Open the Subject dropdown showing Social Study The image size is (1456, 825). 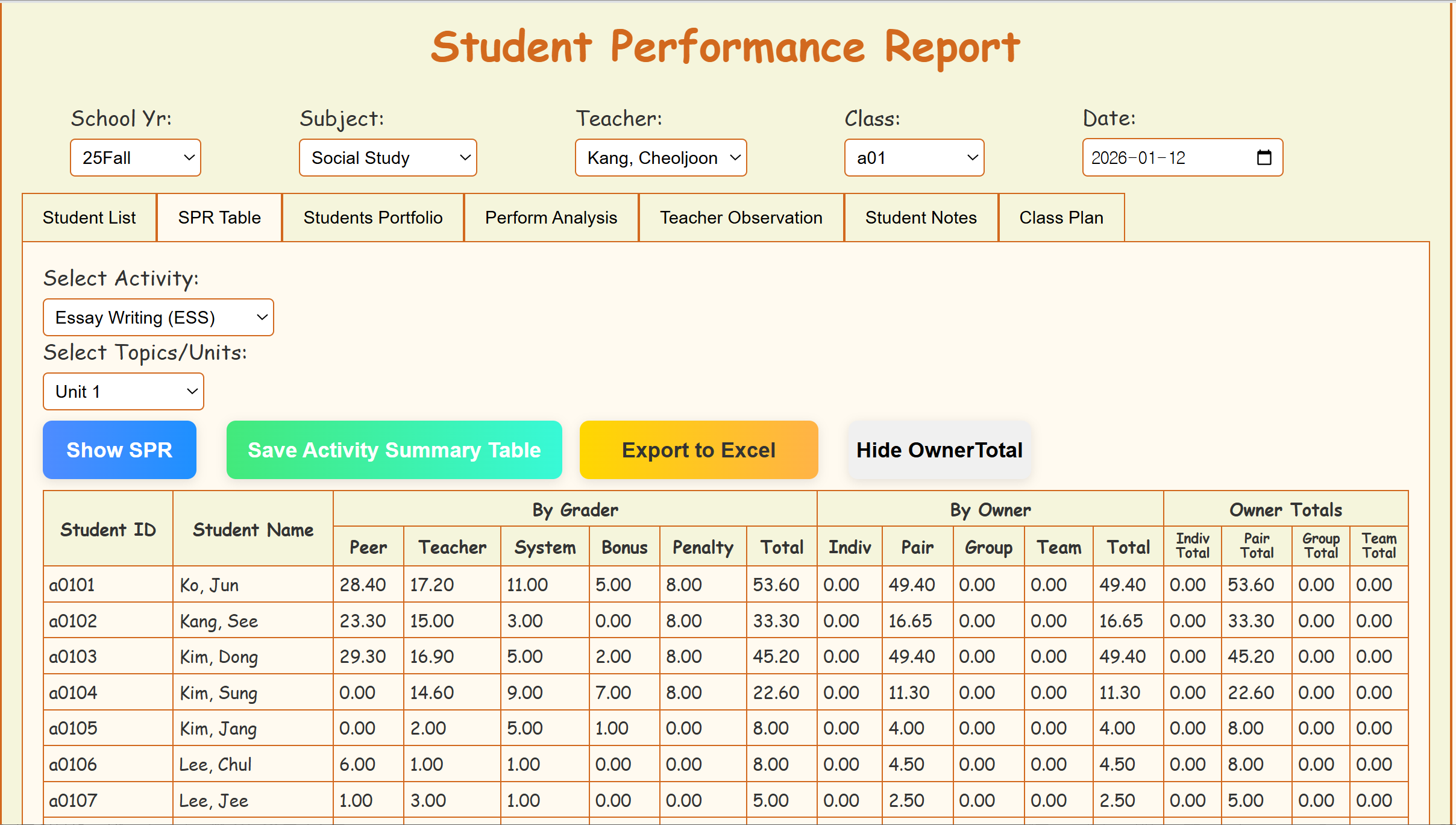388,158
